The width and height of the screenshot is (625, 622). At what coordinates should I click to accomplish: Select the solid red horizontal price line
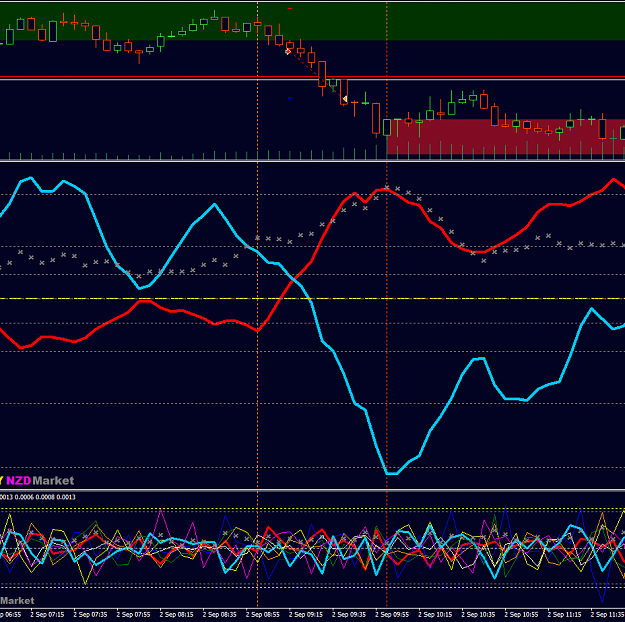click(312, 77)
